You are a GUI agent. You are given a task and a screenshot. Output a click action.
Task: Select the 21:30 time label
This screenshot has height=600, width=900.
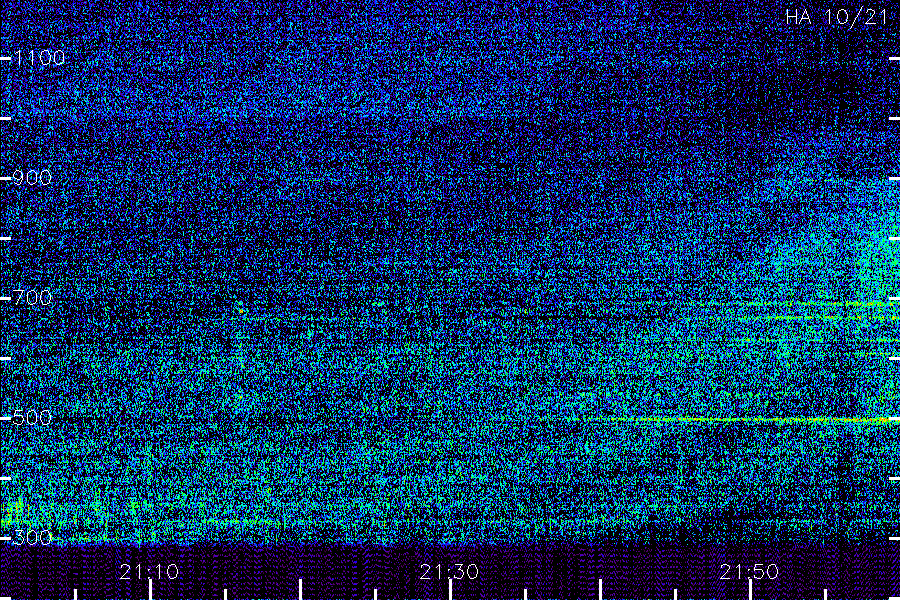click(x=449, y=571)
